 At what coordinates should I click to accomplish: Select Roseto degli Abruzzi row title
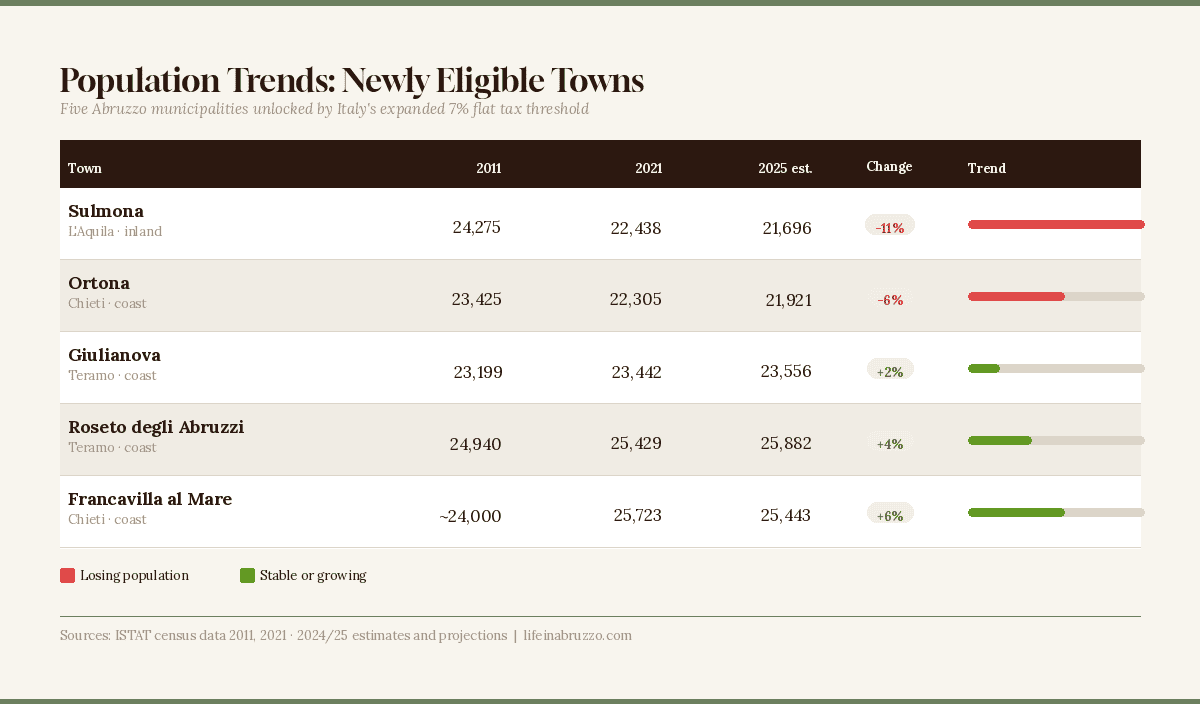click(x=156, y=427)
